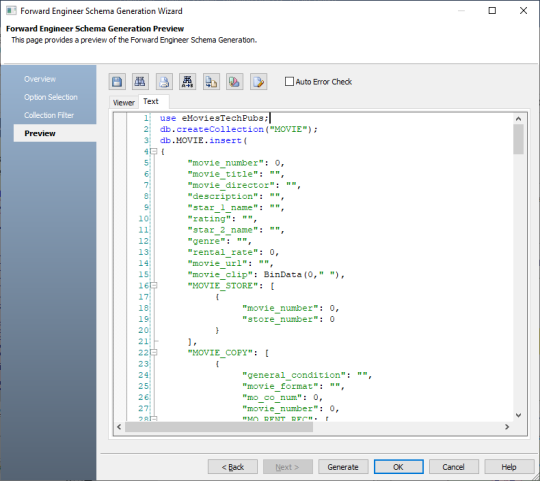Screen dimensions: 540x481
Task: Select the Preview page in sidebar
Action: point(55,133)
